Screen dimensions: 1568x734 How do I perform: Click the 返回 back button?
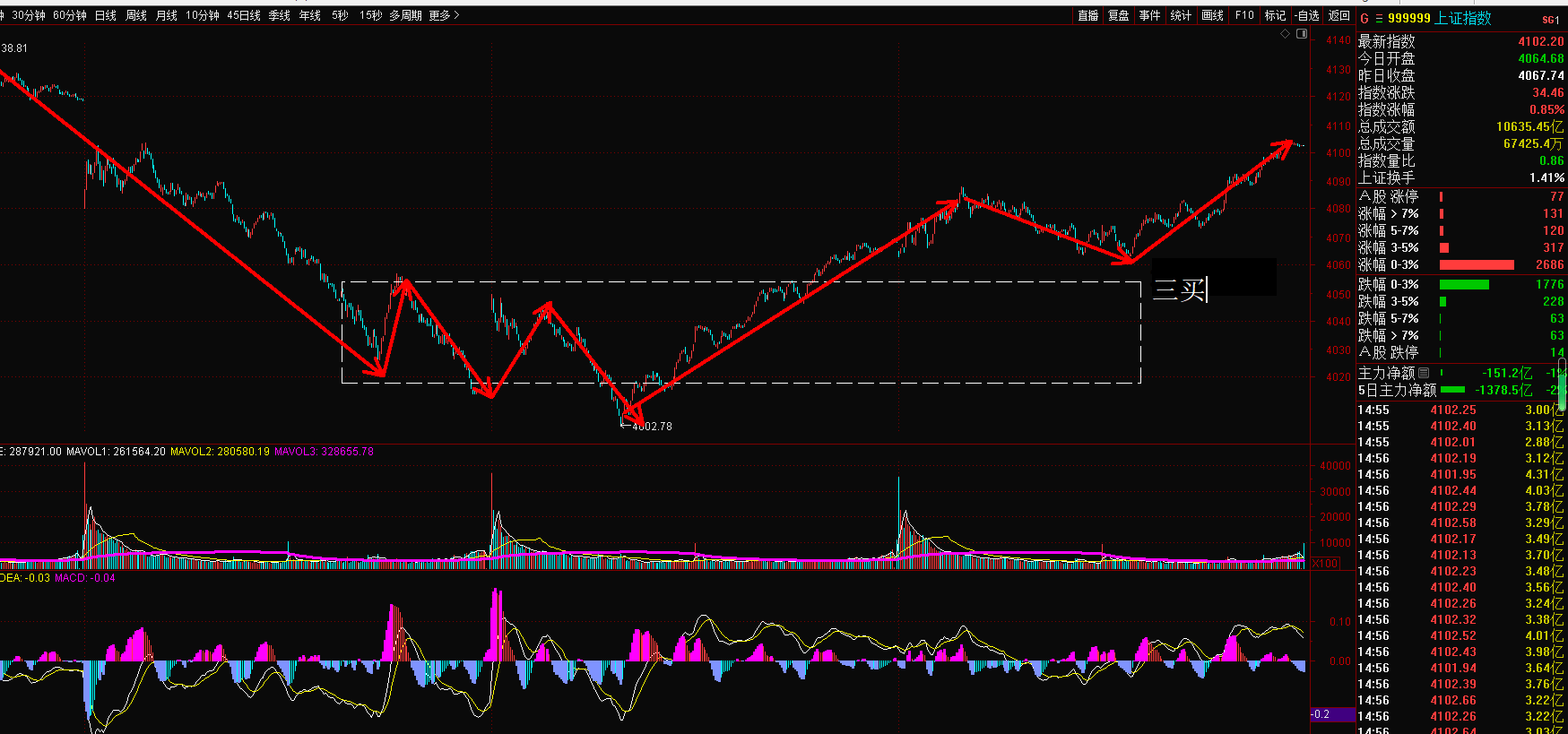tap(1338, 15)
